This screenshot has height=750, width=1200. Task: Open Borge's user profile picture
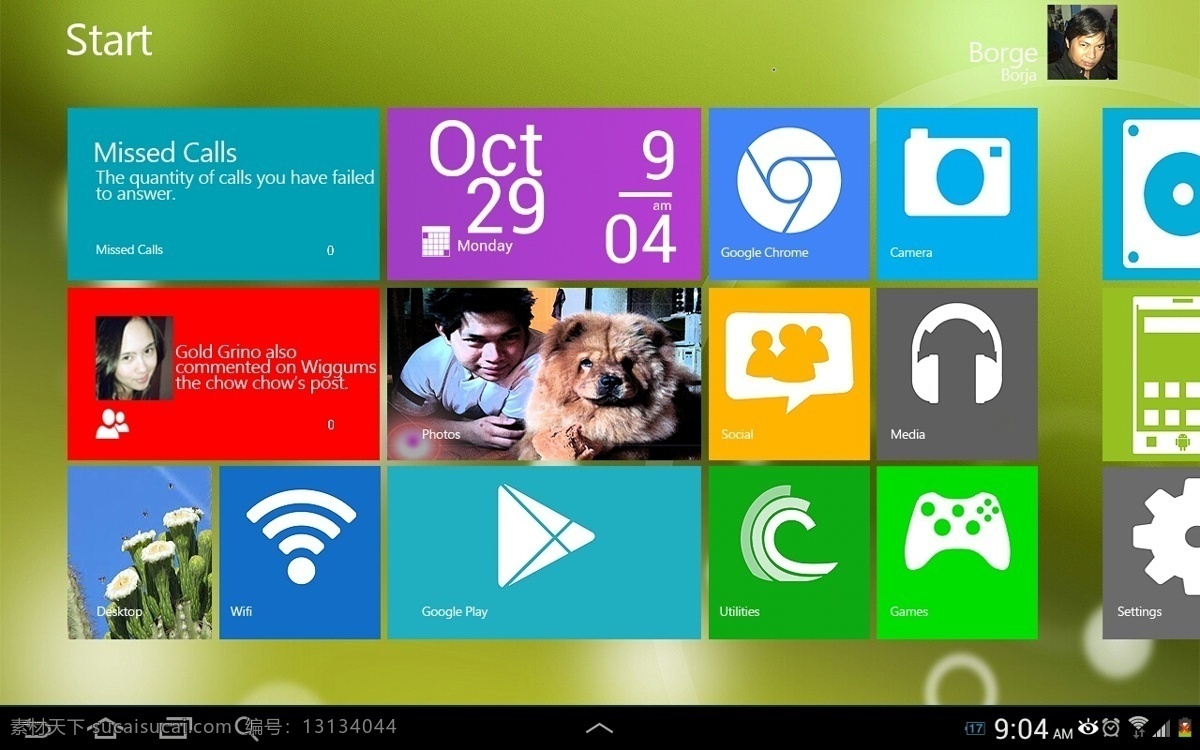coord(1082,42)
